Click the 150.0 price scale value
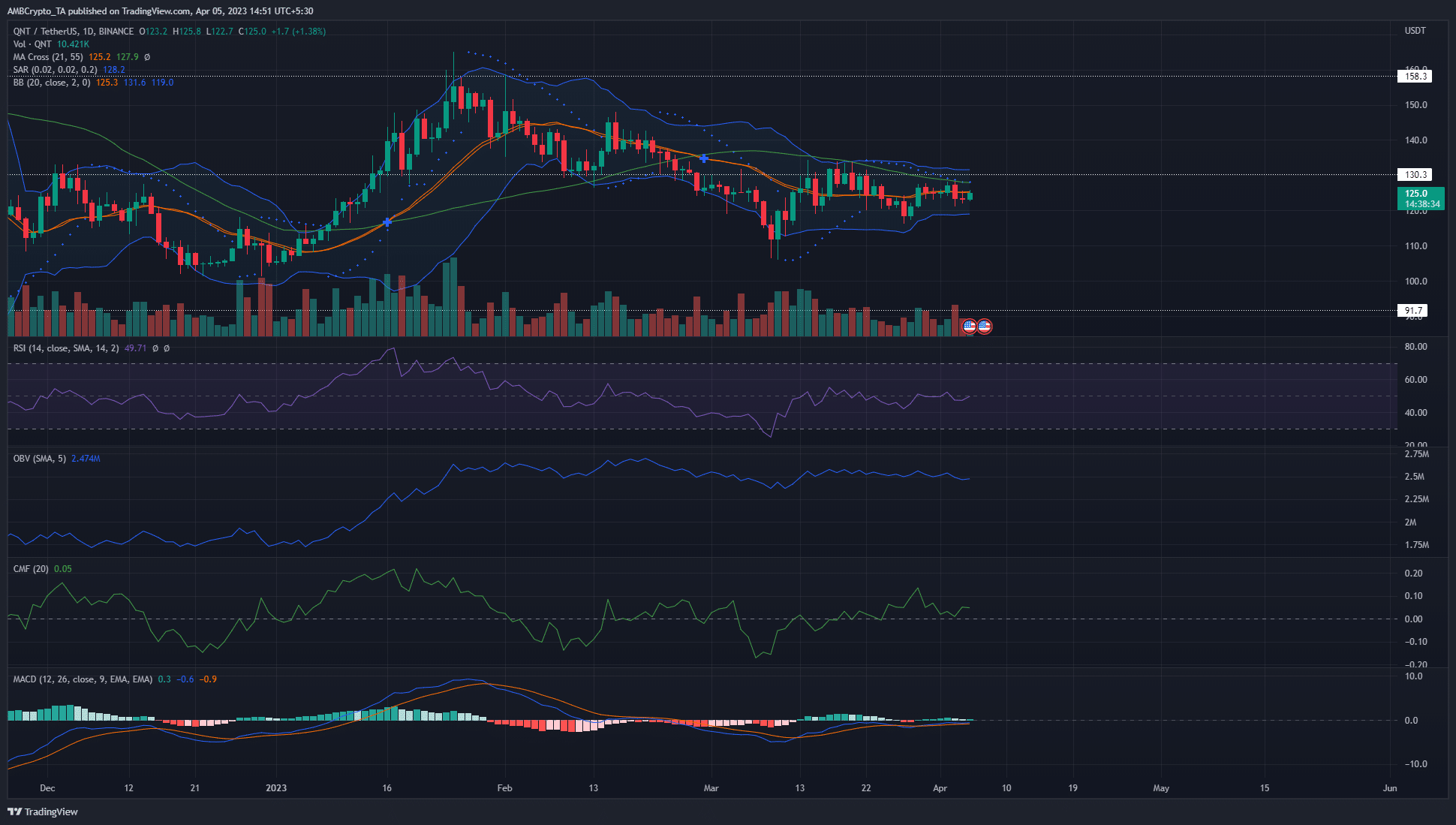Screen dimensions: 1456x825 coord(1416,105)
